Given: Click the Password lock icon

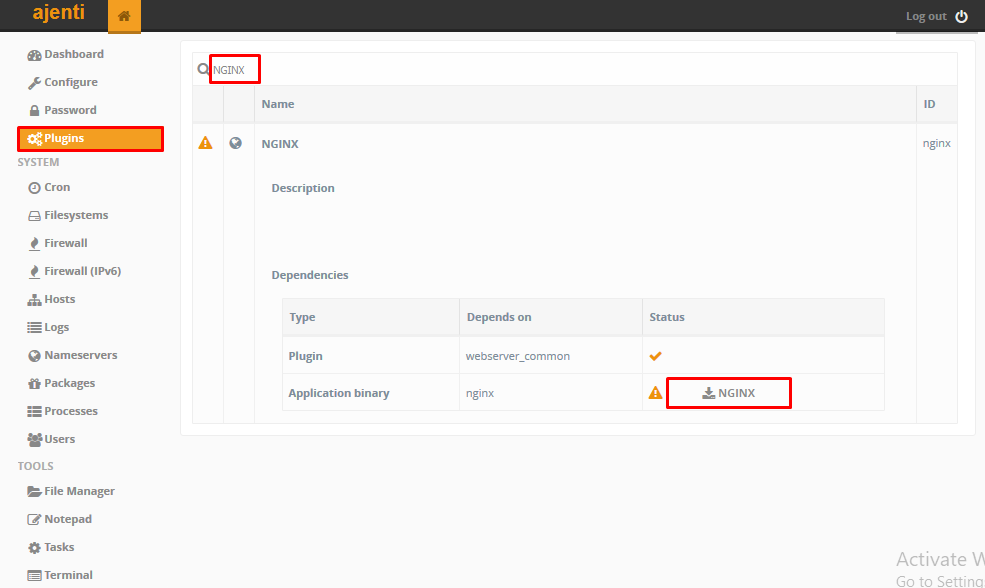Looking at the screenshot, I should 34,111.
